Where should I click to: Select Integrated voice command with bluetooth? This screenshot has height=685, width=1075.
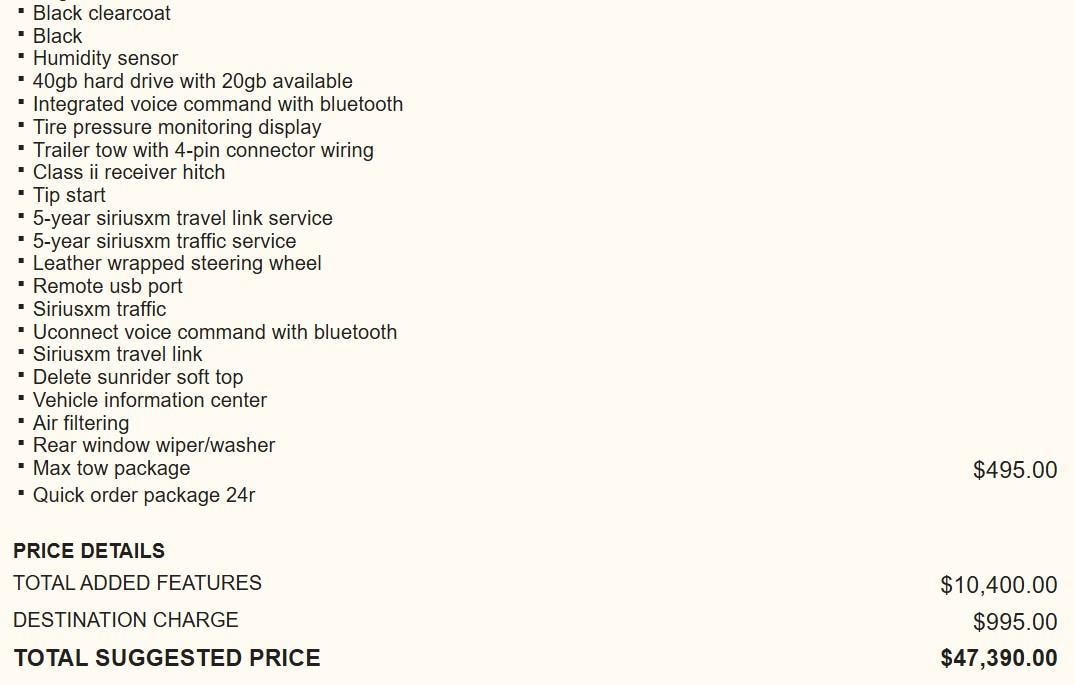[x=217, y=104]
